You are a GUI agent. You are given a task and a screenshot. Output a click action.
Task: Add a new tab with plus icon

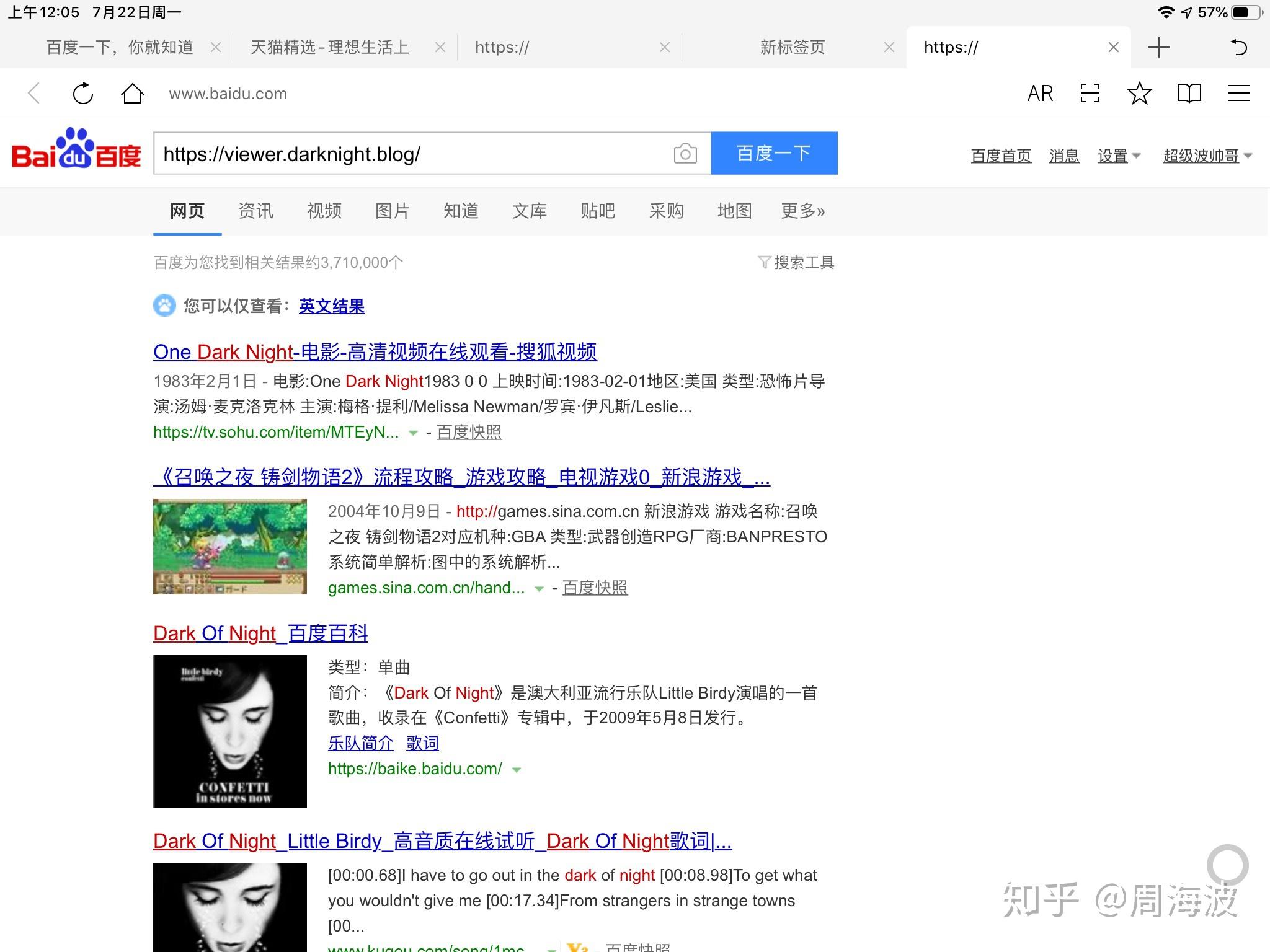point(1158,47)
